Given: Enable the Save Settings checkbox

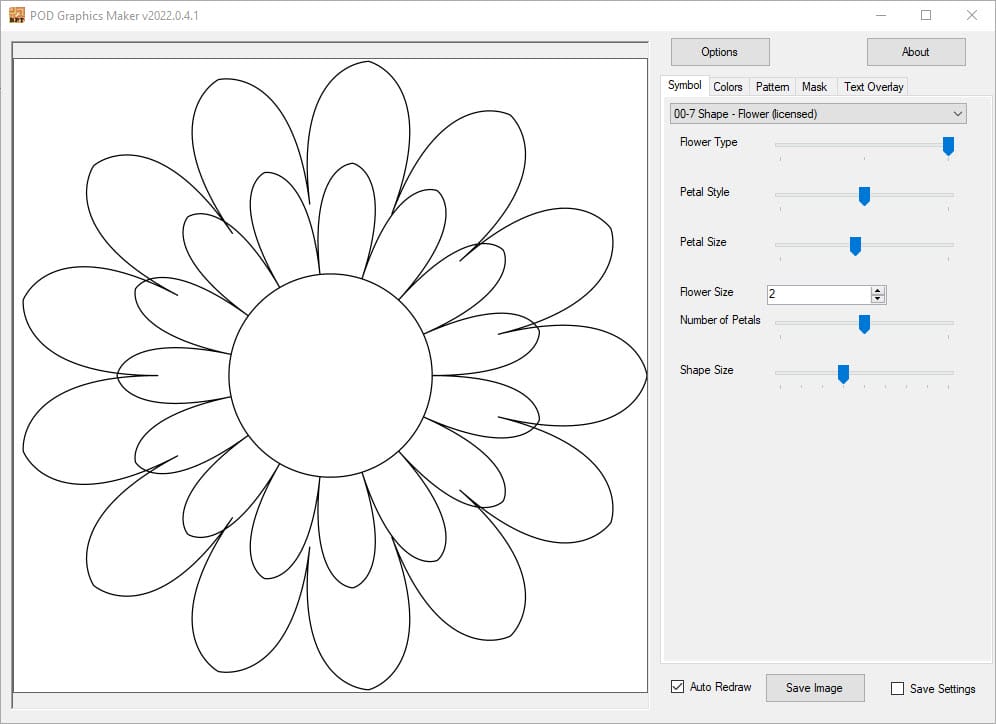Looking at the screenshot, I should point(897,689).
